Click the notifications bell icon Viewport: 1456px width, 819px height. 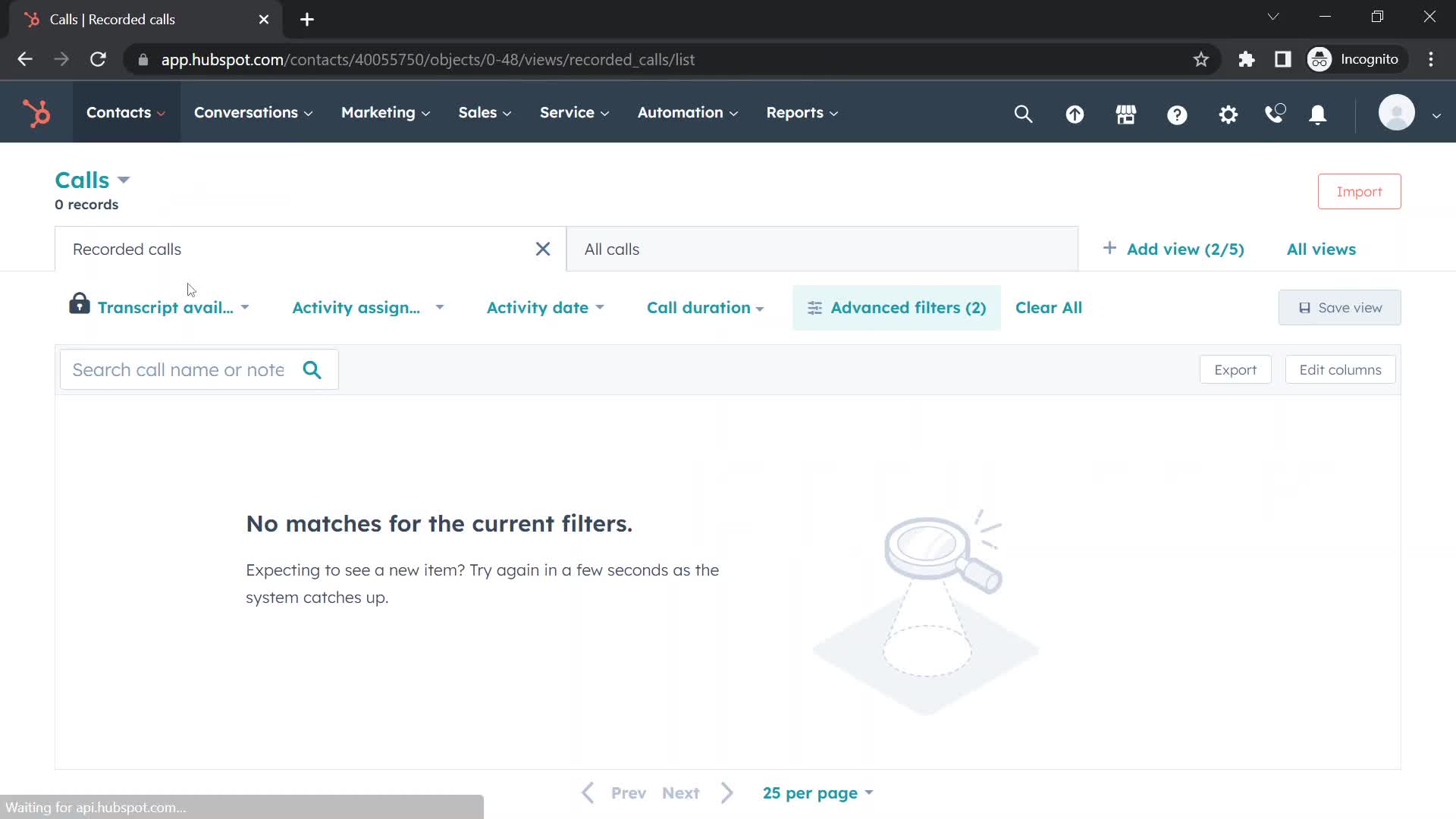tap(1319, 112)
